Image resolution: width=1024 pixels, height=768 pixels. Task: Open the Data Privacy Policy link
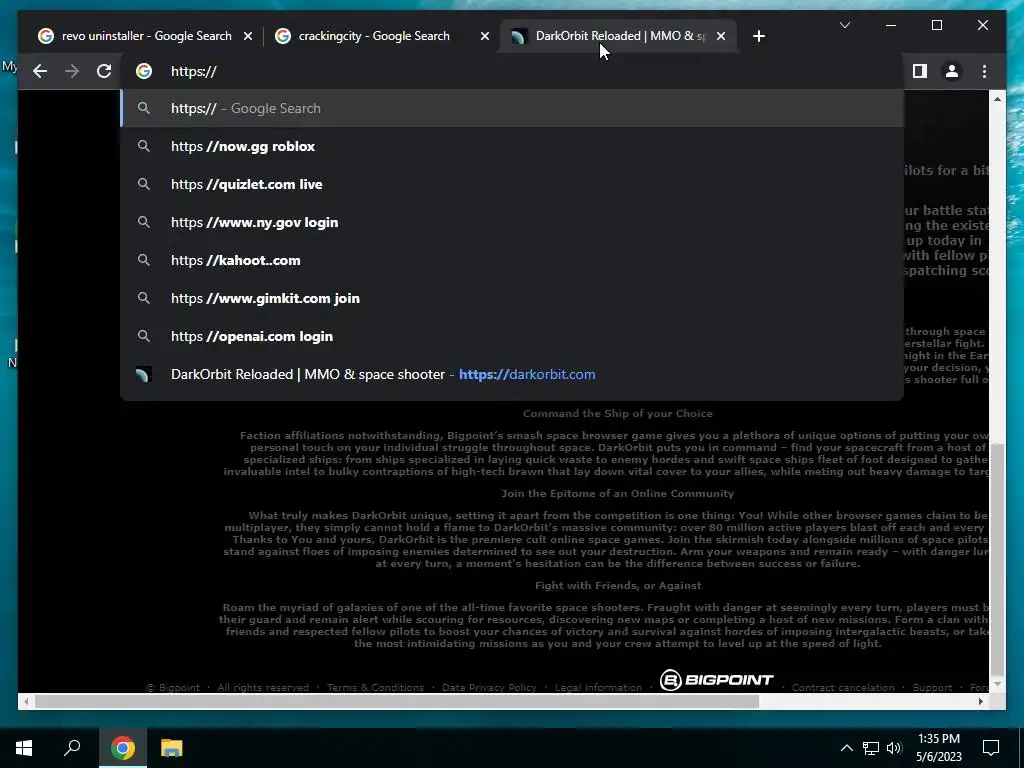[489, 687]
